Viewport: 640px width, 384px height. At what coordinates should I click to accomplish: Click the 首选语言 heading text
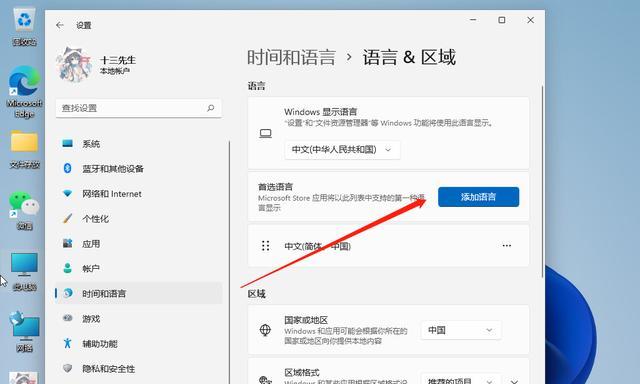276,187
